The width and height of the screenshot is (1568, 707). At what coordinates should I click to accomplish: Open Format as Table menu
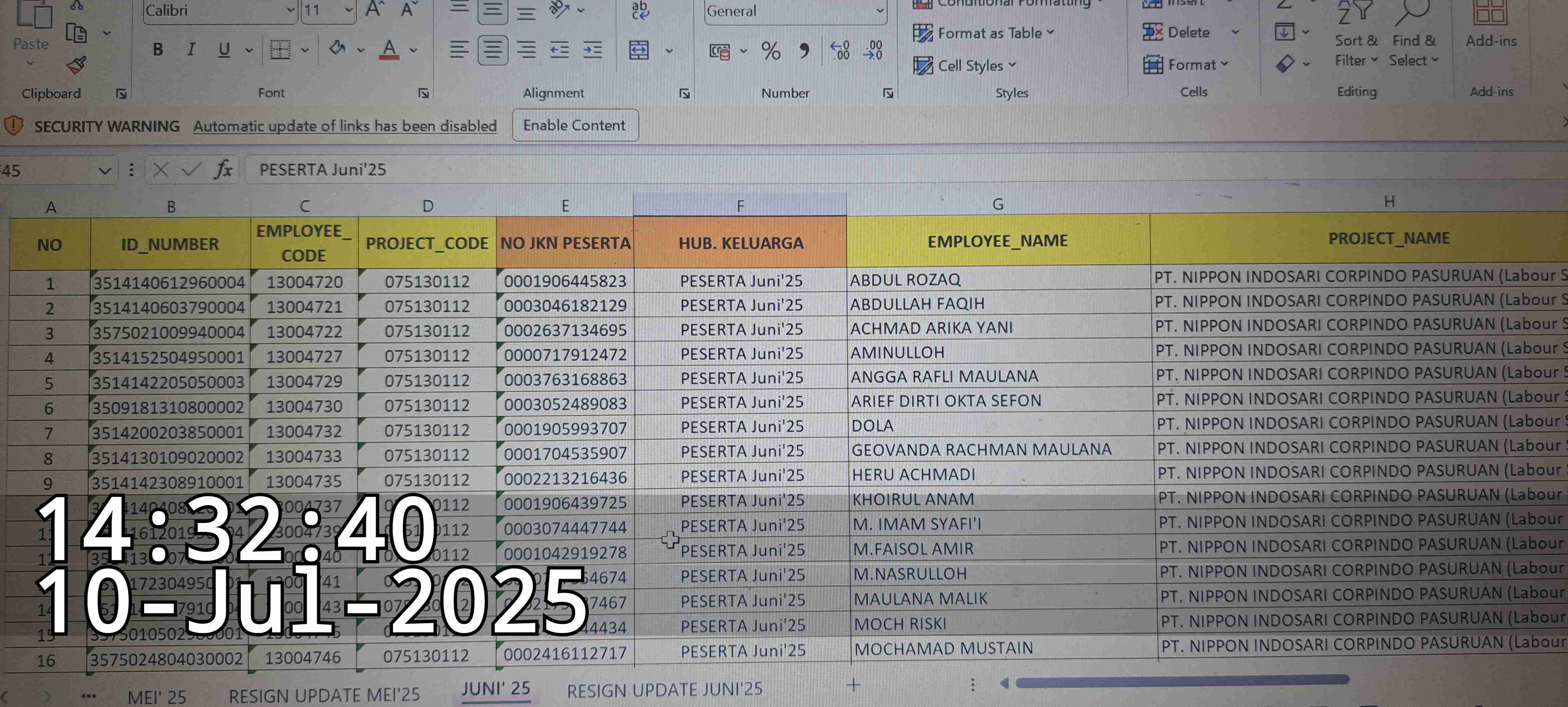[984, 33]
